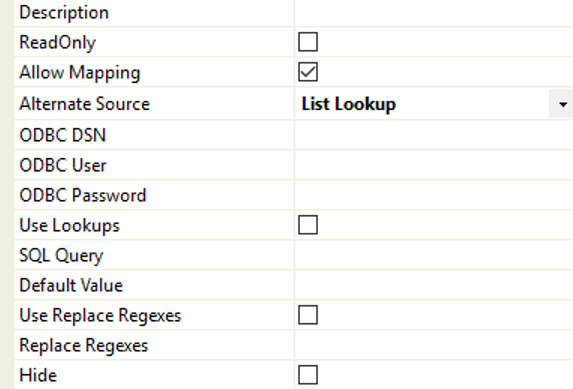Select the ODBC Password property label
573x389 pixels.
point(83,195)
